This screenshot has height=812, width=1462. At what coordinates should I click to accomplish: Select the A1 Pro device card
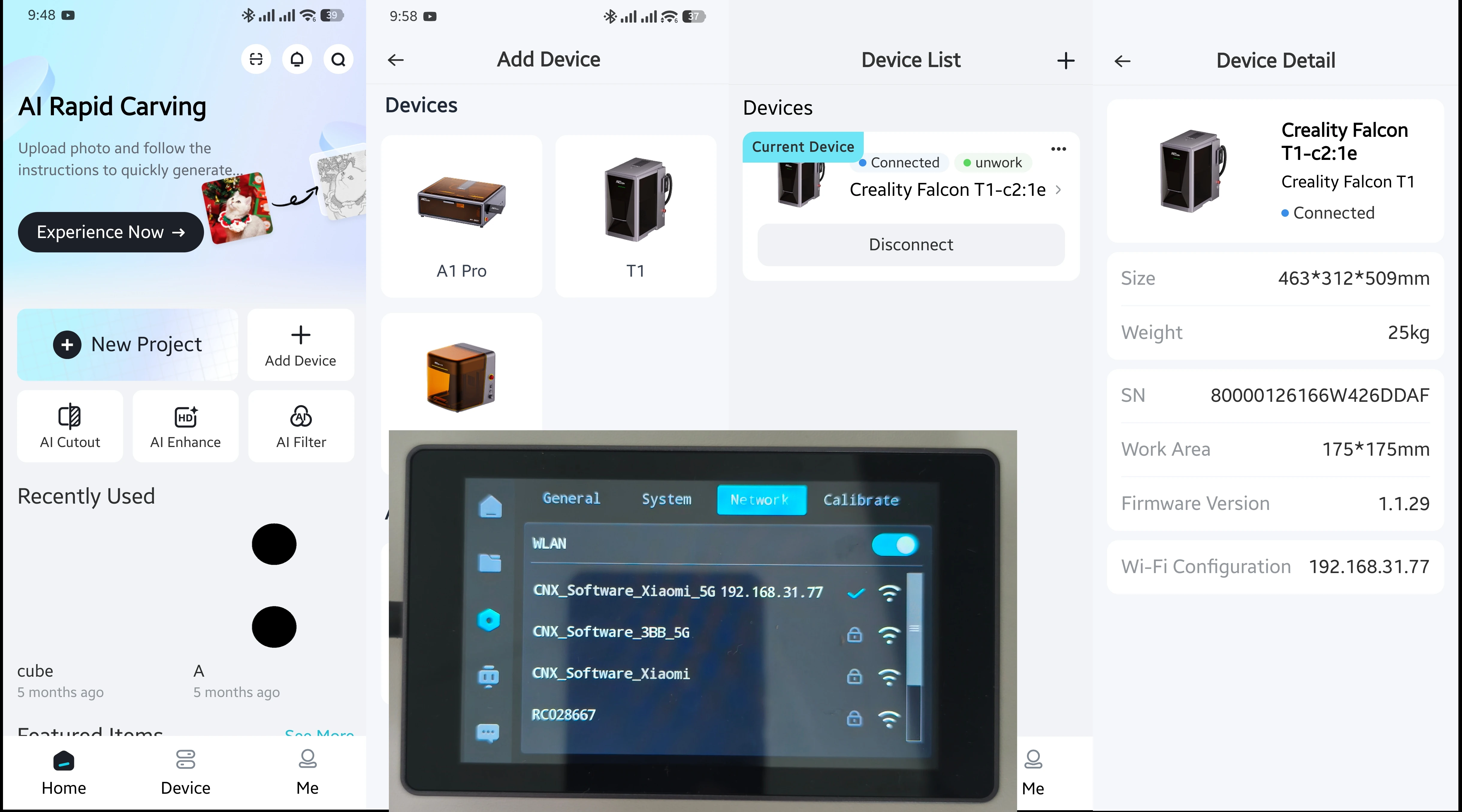(x=461, y=216)
